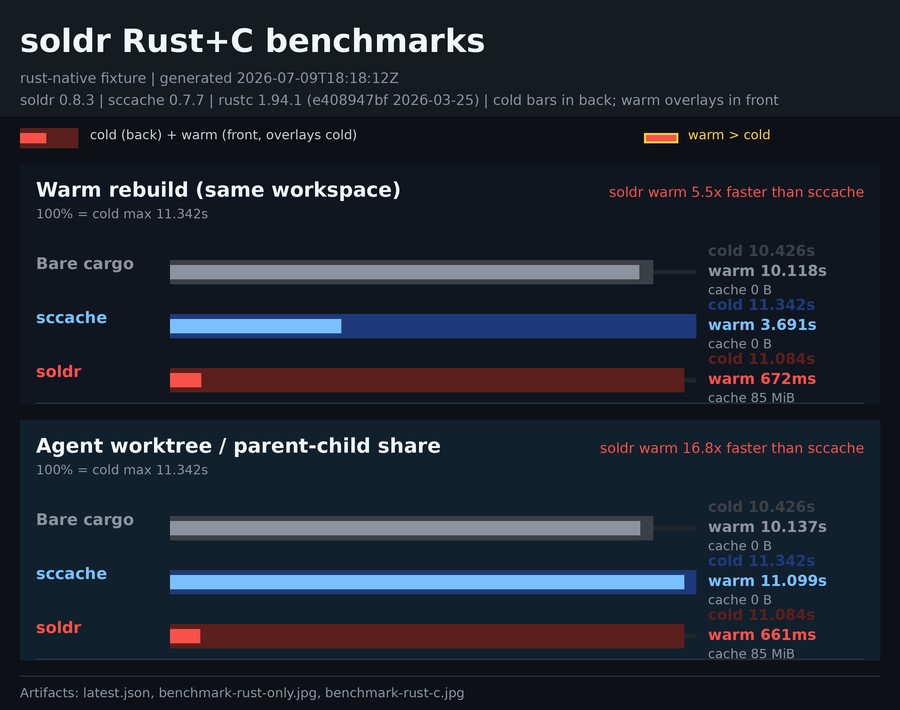Click 'warm 10.118s' value
The width and height of the screenshot is (900, 710).
(x=767, y=271)
